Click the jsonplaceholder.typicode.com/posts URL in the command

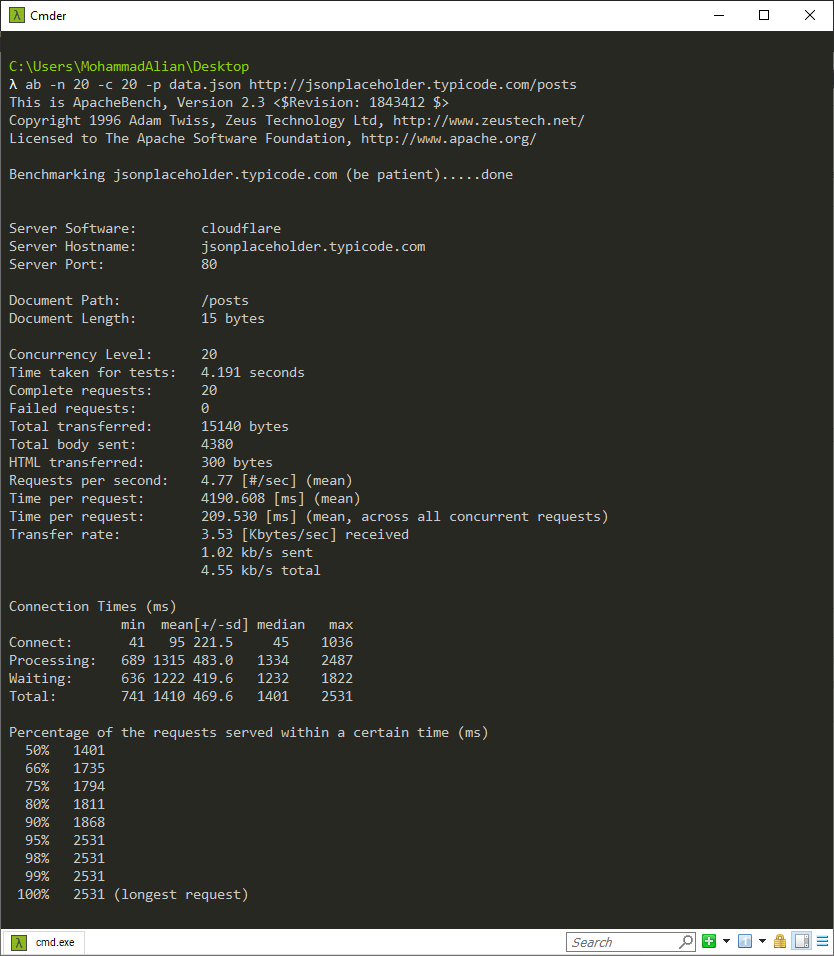coord(412,85)
